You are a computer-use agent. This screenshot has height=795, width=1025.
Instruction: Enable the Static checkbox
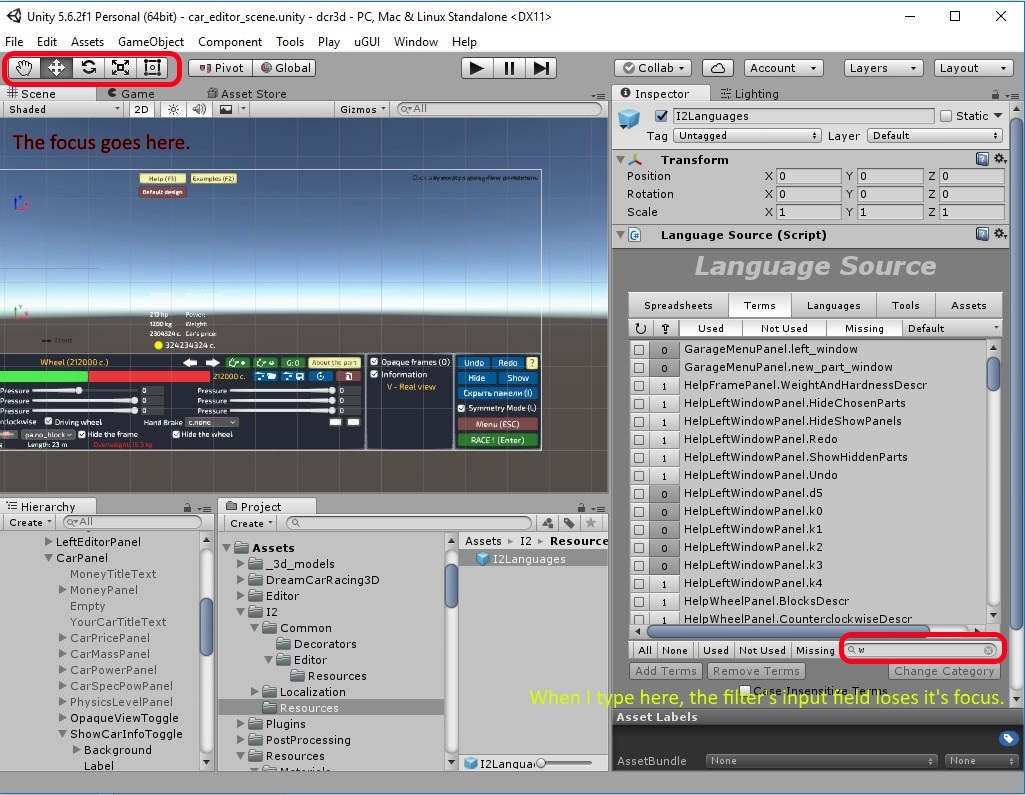946,116
